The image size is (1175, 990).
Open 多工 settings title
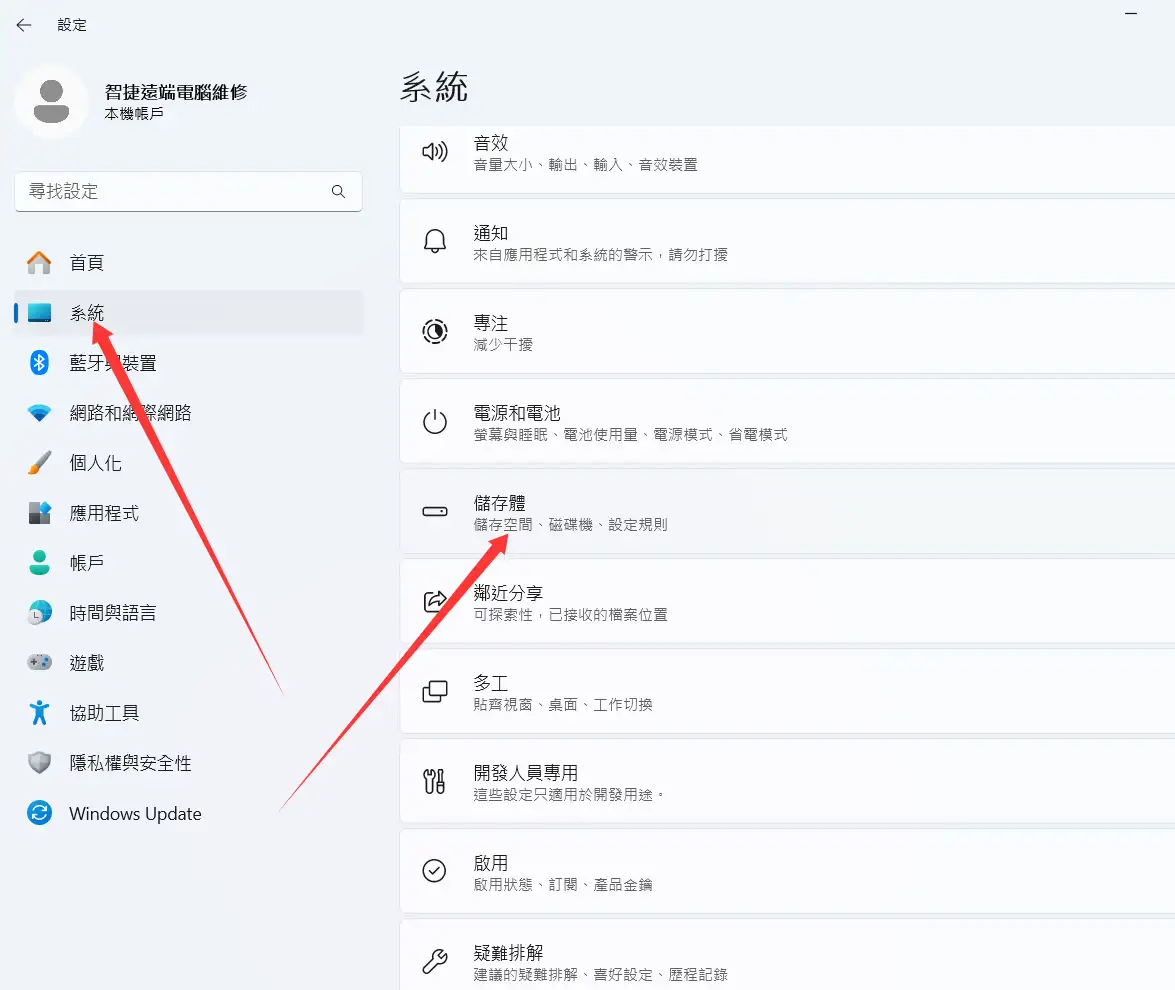pos(491,683)
